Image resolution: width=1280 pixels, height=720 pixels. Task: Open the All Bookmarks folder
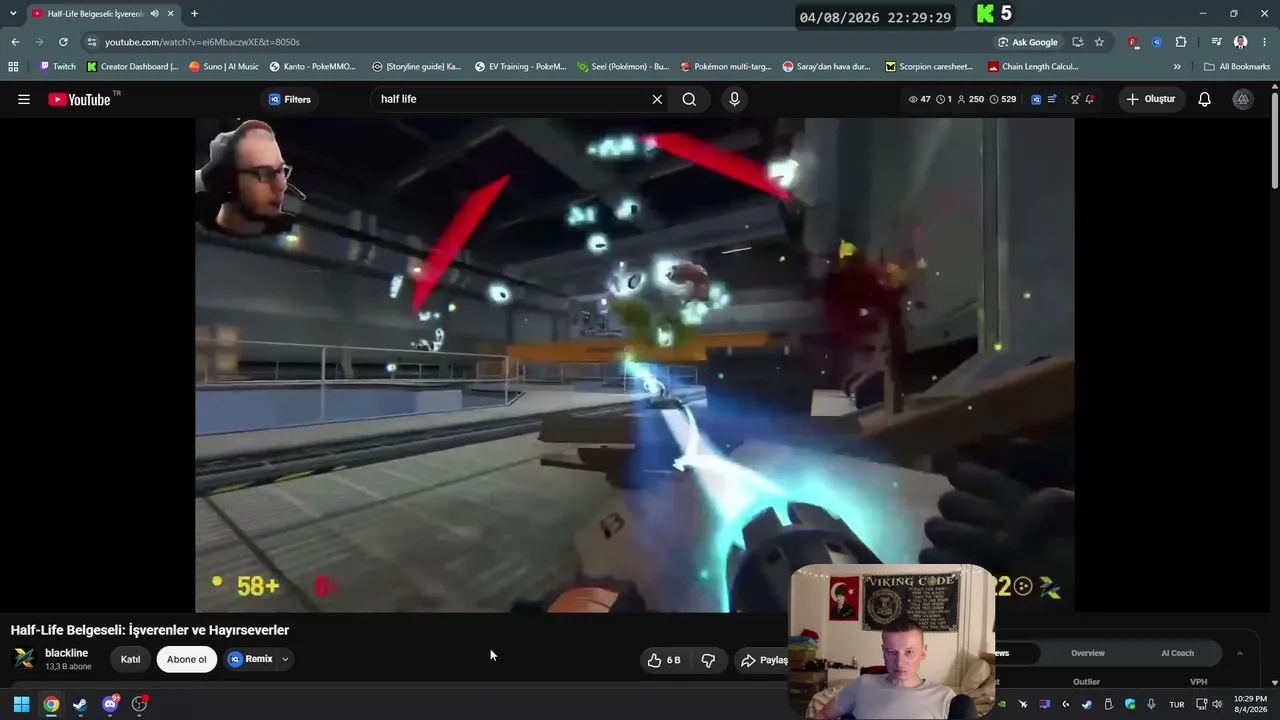pyautogui.click(x=1237, y=67)
